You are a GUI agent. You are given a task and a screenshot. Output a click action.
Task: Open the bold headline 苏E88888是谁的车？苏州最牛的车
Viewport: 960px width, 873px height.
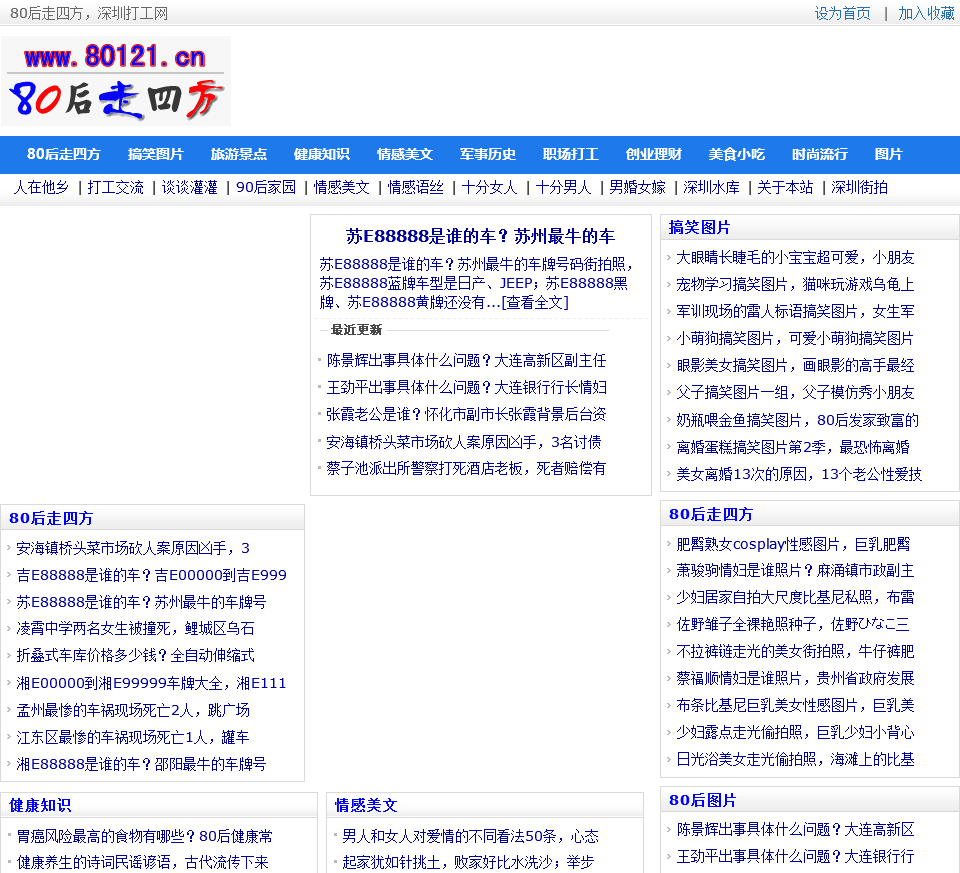[x=480, y=237]
